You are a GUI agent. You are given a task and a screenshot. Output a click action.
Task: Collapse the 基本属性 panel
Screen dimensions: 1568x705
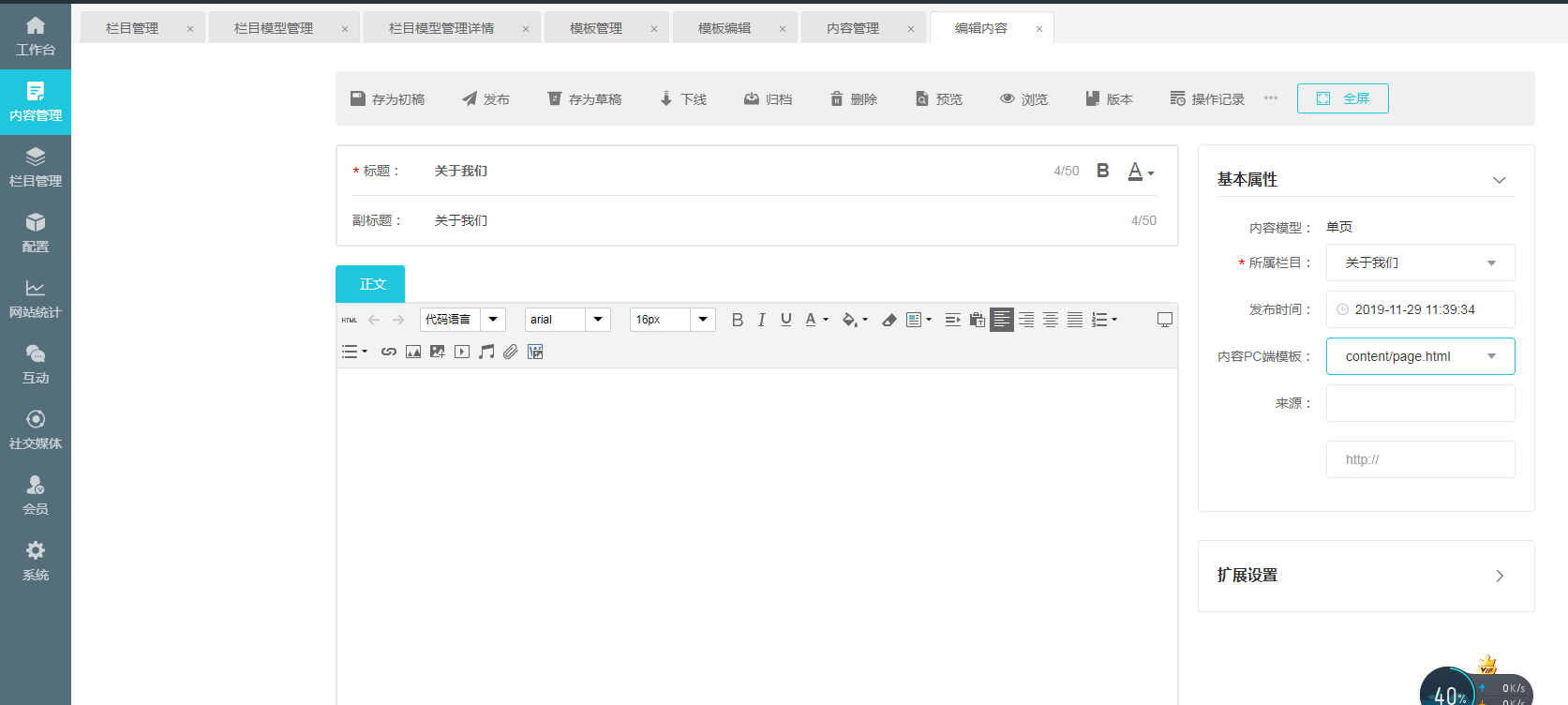pos(1500,180)
